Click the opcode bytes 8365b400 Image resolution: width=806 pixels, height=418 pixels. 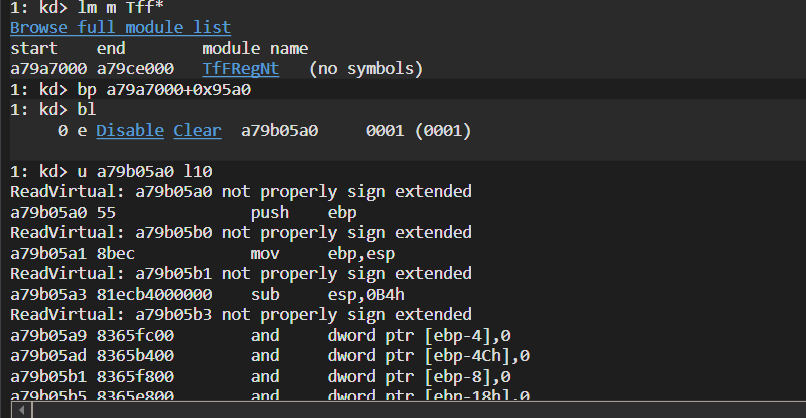tap(135, 356)
